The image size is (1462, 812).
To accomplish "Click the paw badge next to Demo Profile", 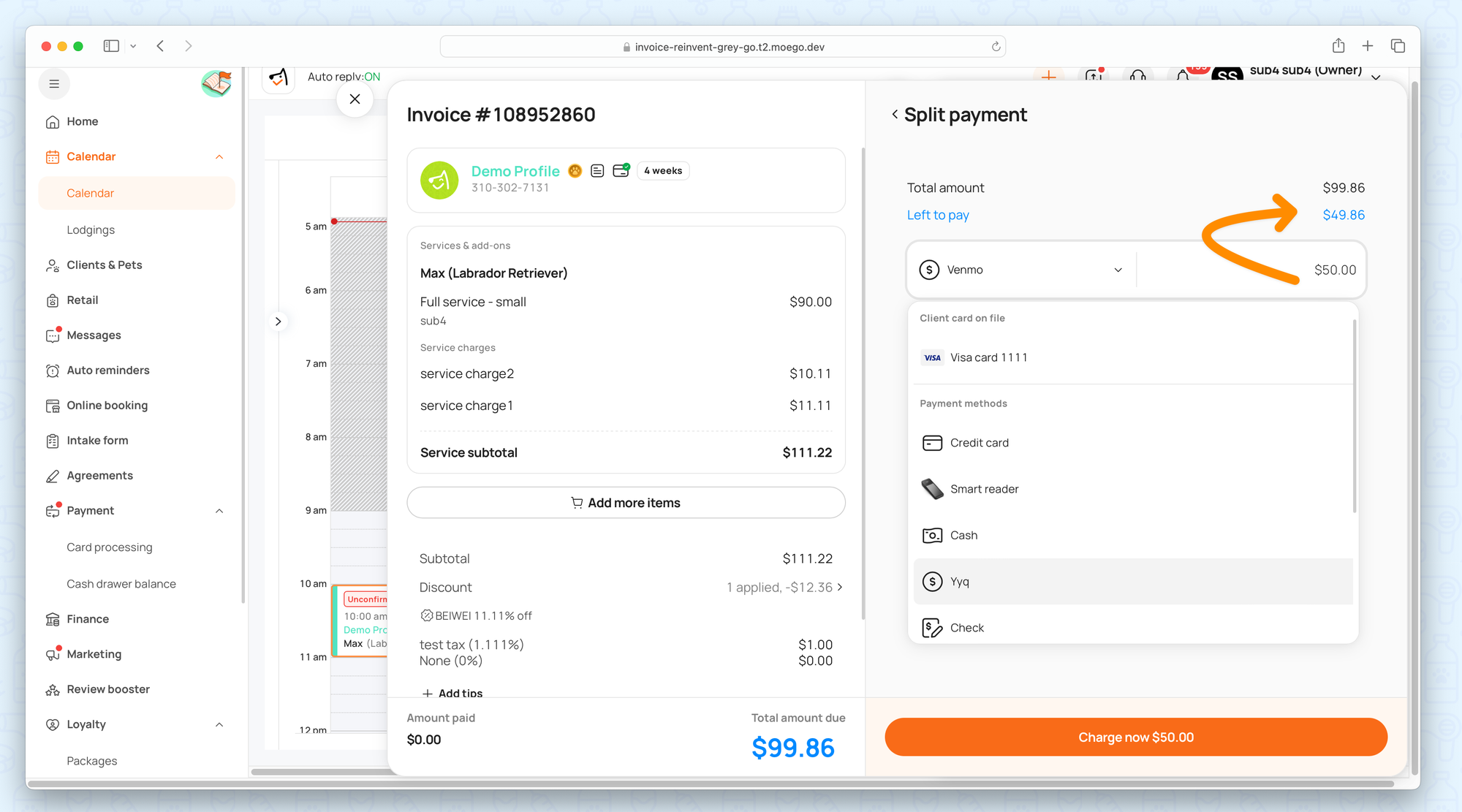I will (x=575, y=171).
